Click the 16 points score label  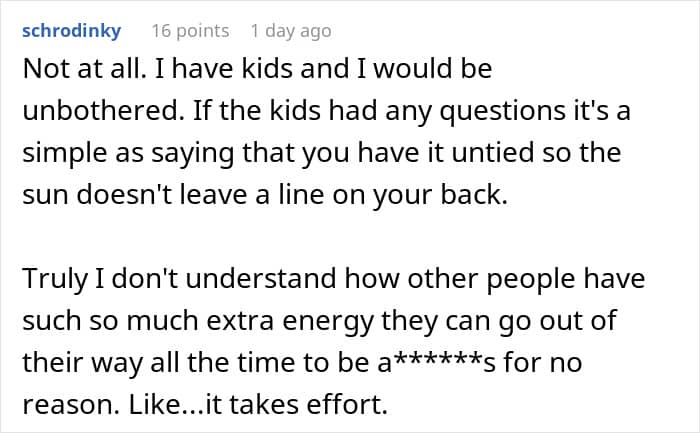[x=190, y=31]
